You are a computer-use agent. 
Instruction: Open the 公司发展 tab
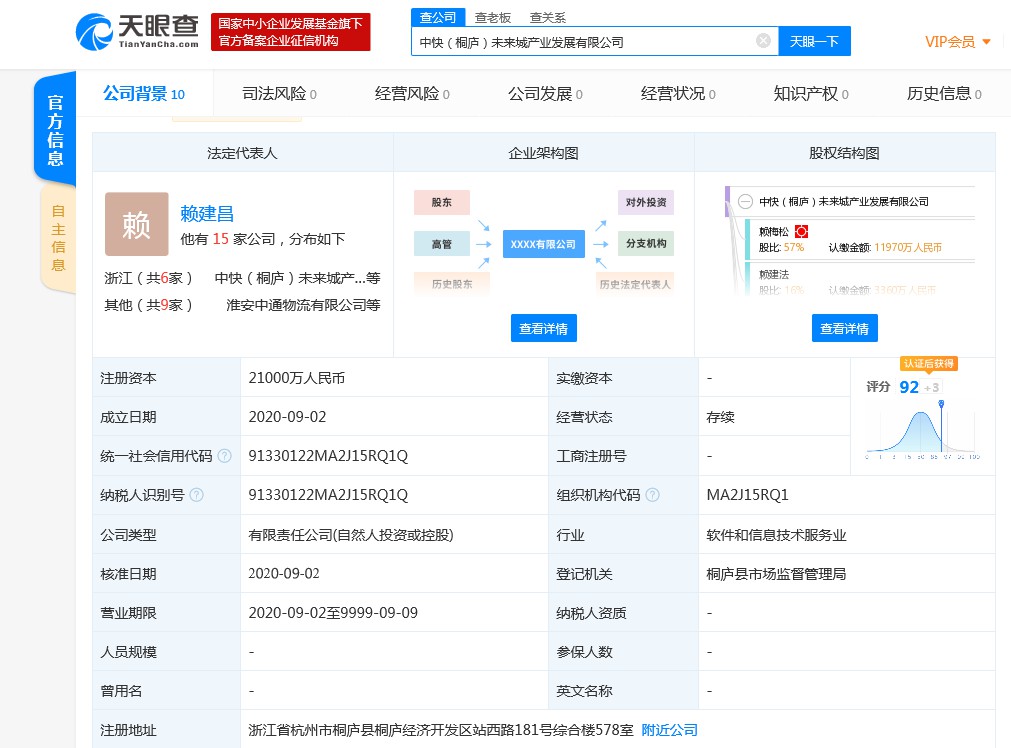coord(545,94)
